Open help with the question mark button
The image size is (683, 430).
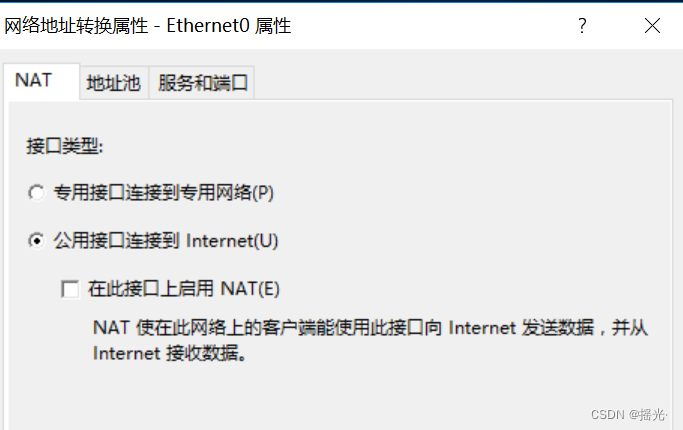(582, 26)
